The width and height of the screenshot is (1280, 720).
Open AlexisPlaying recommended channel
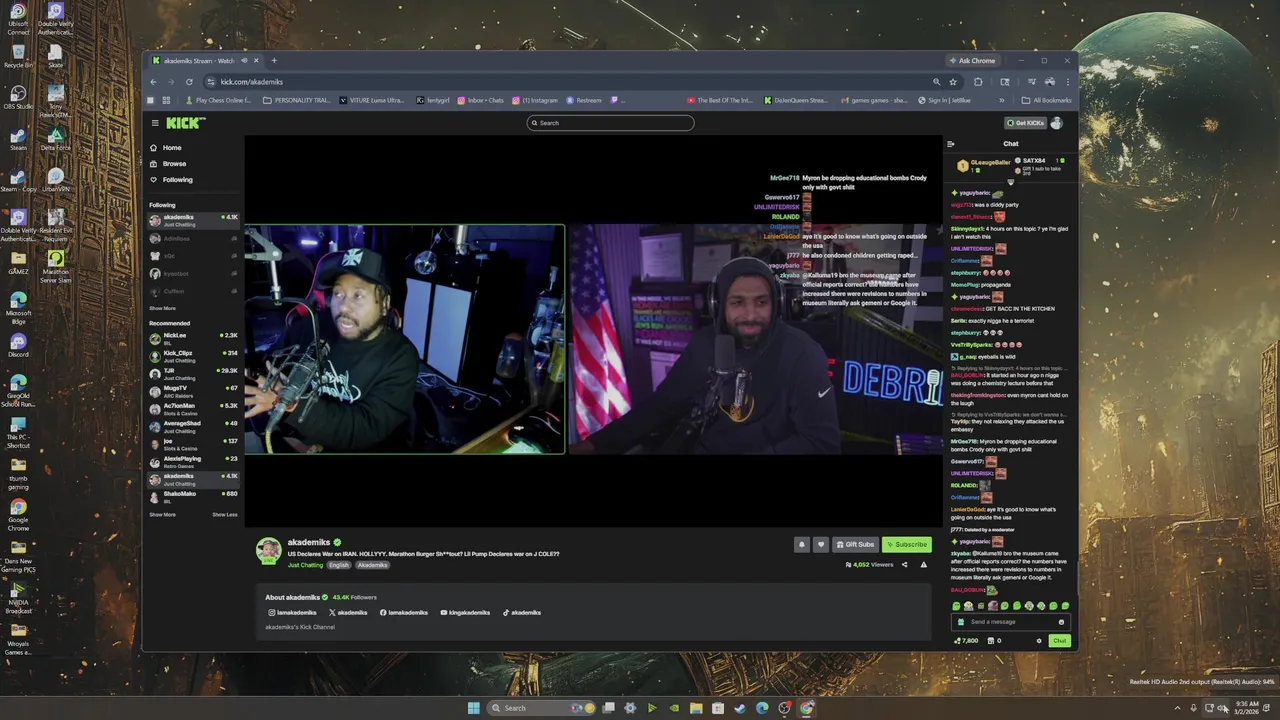coord(193,461)
